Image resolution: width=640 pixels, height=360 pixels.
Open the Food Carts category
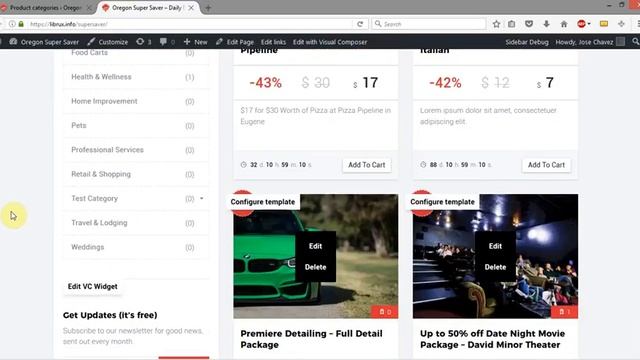pyautogui.click(x=89, y=53)
